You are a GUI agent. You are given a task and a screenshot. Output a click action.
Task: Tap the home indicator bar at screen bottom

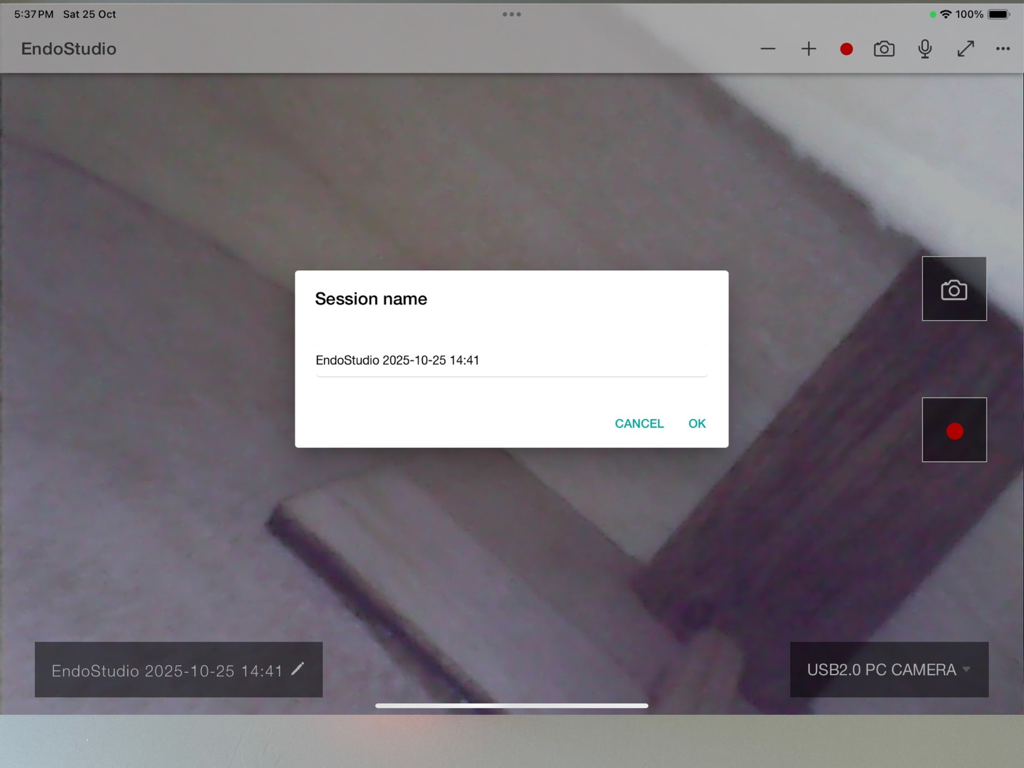(x=511, y=706)
